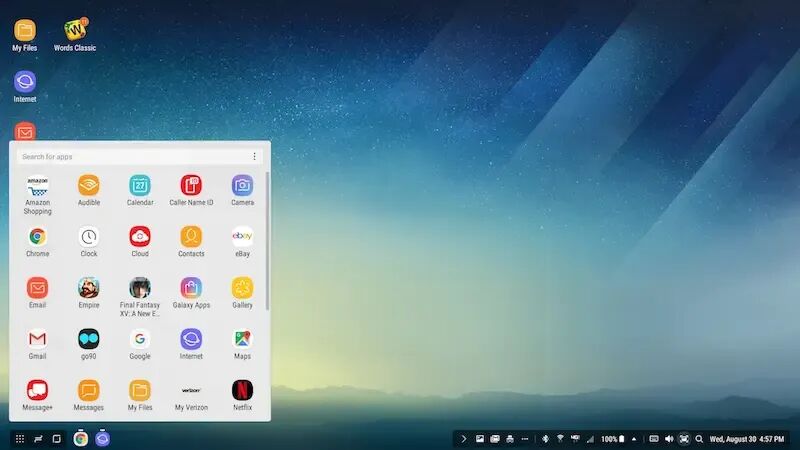800x450 pixels.
Task: Open the volume speaker control
Action: 669,439
